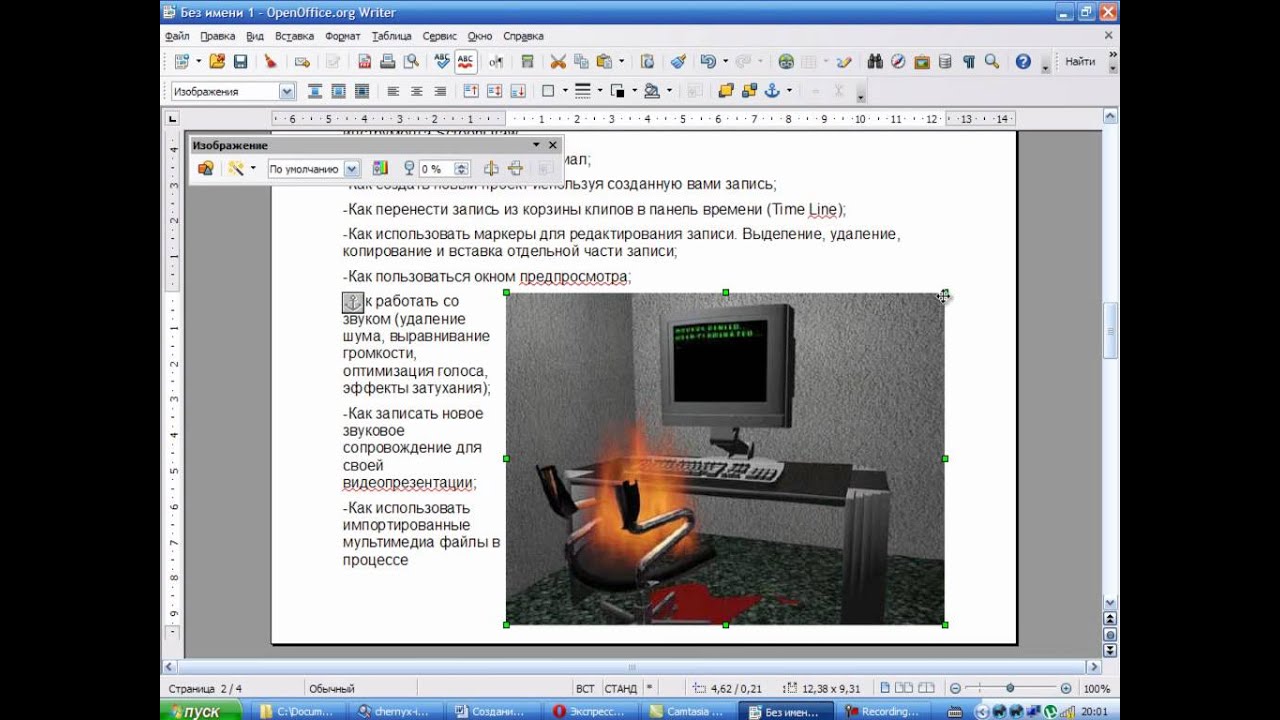Expand the Изображения style dropdown
This screenshot has width=1280, height=720.
[287, 91]
